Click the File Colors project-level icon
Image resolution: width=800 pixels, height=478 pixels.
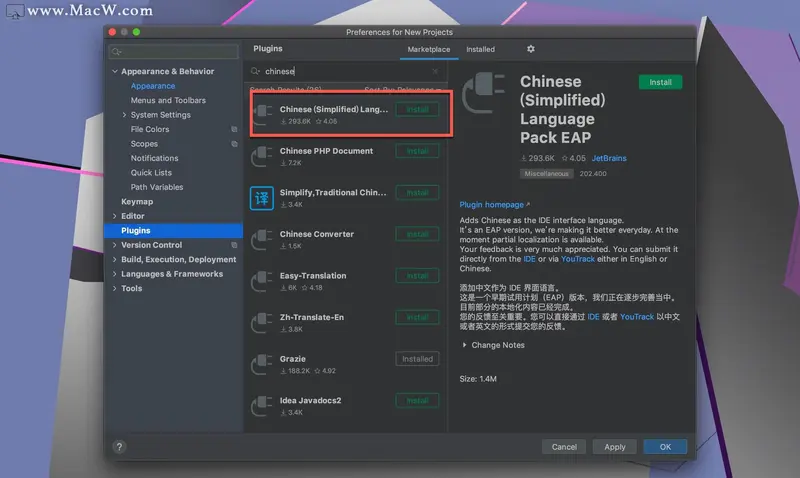[x=234, y=130]
